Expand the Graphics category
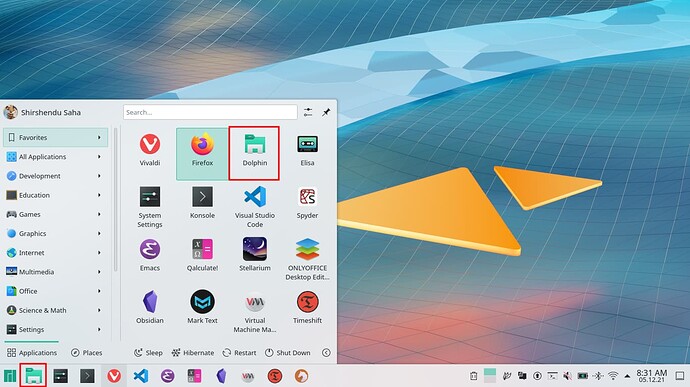 point(55,233)
